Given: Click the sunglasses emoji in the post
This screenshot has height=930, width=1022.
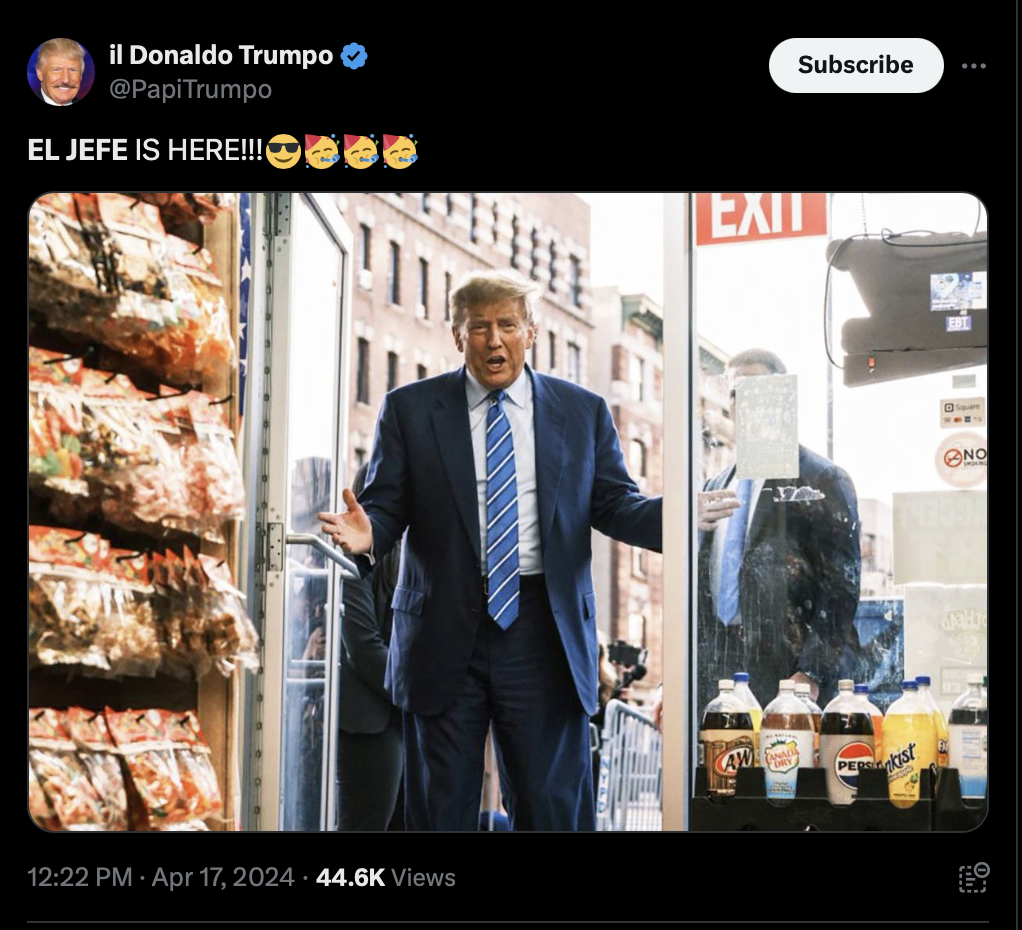Looking at the screenshot, I should point(284,151).
